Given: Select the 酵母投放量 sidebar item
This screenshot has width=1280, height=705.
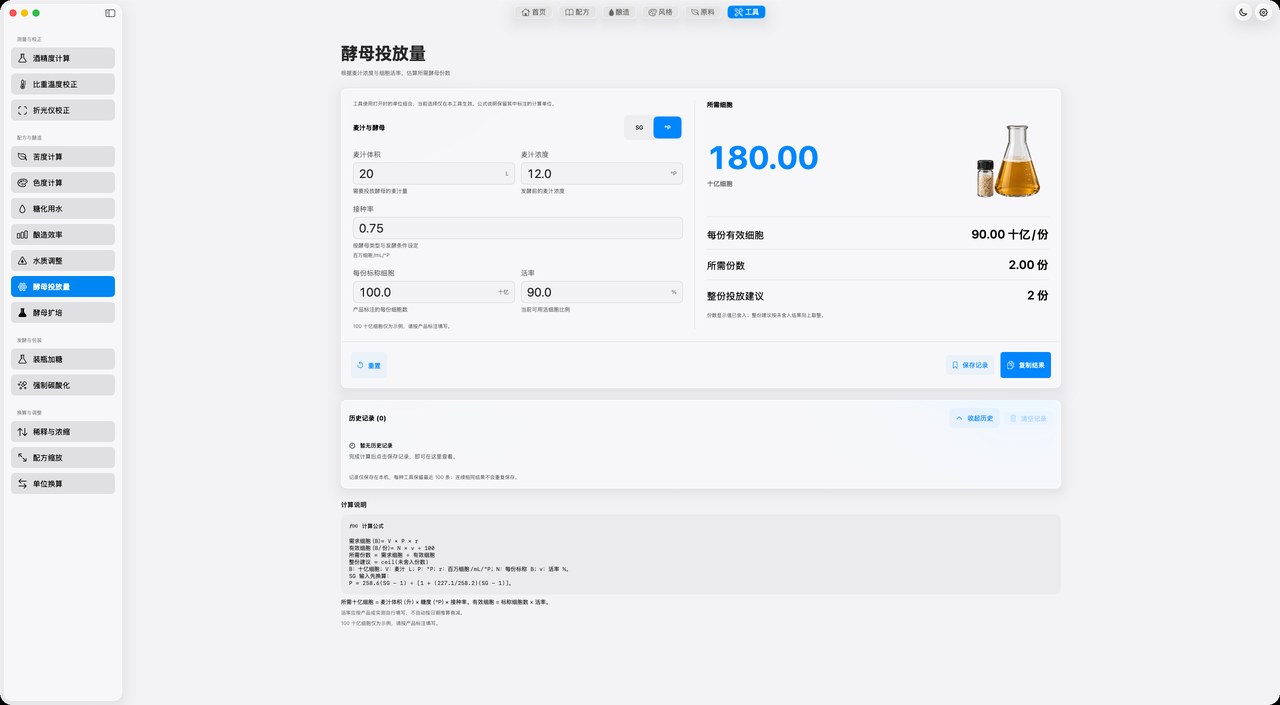Looking at the screenshot, I should (x=63, y=287).
